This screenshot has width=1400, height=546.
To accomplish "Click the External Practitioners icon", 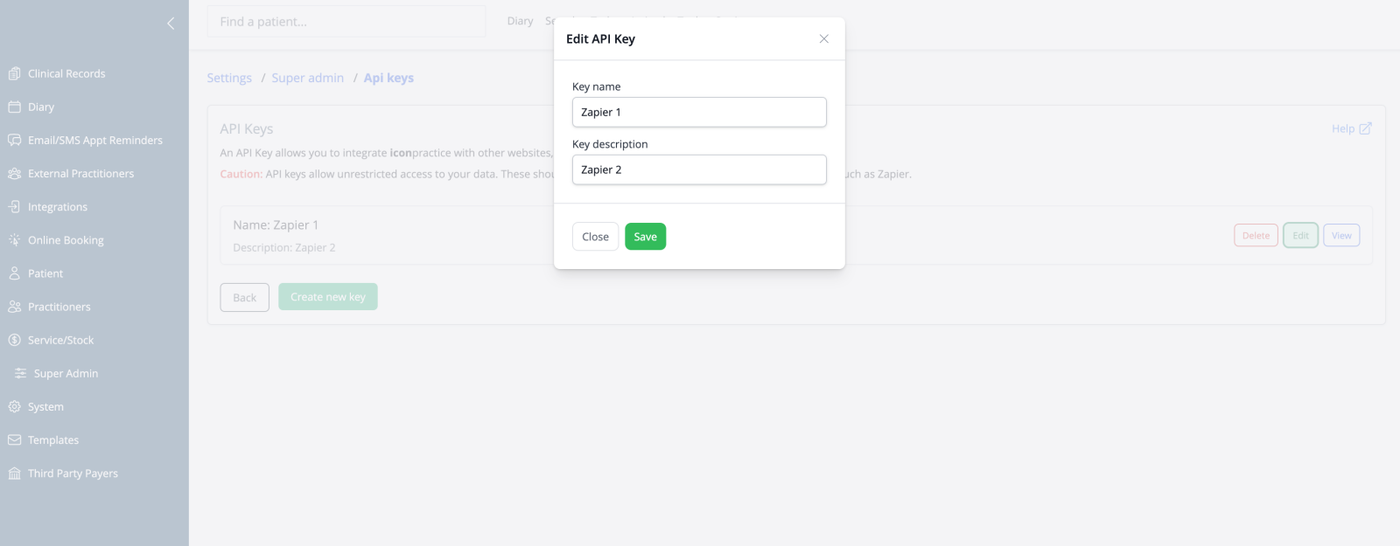I will point(14,173).
